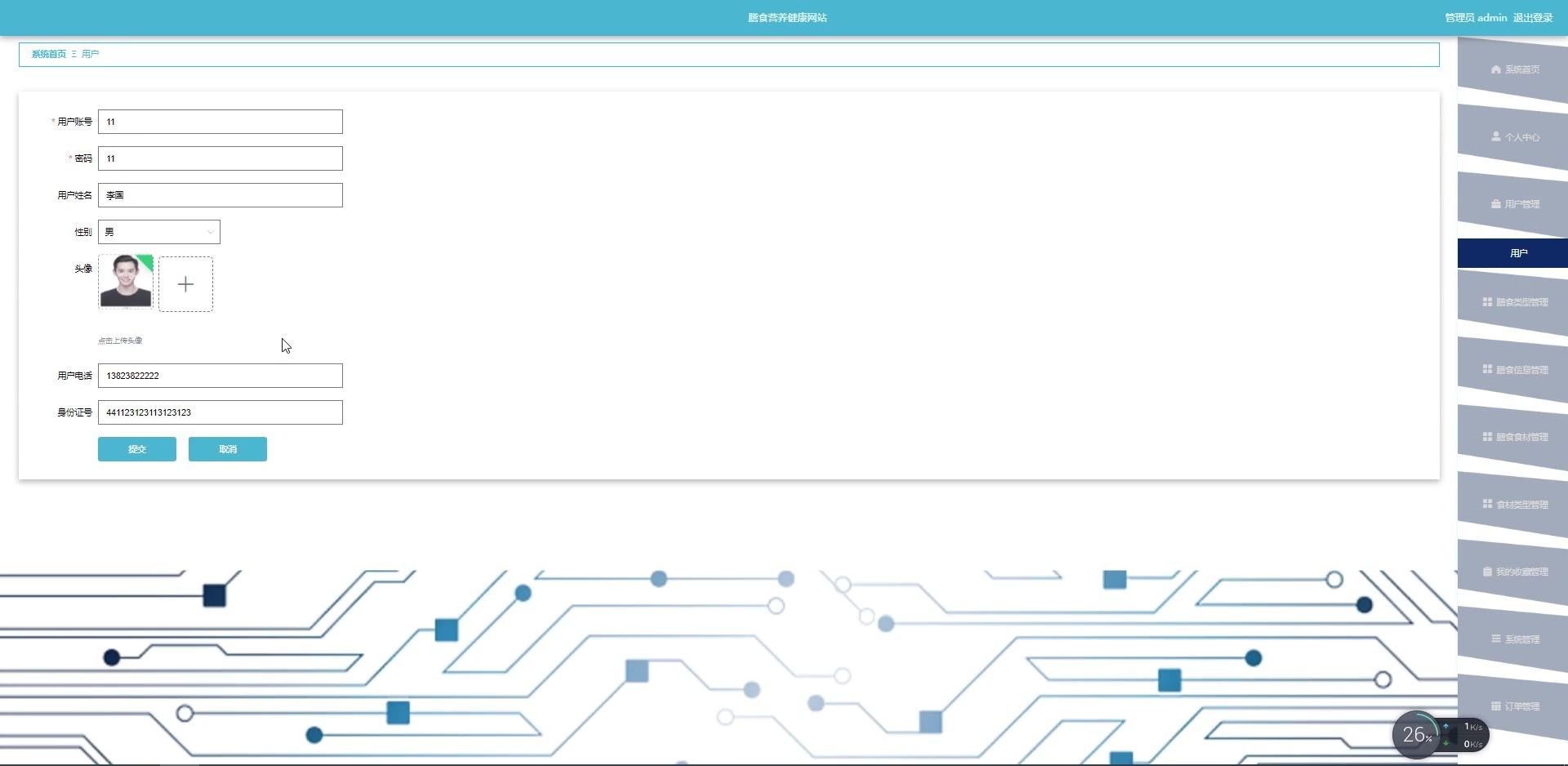Open the 订单管理 sidebar item
This screenshot has height=766, width=1568.
click(x=1514, y=706)
